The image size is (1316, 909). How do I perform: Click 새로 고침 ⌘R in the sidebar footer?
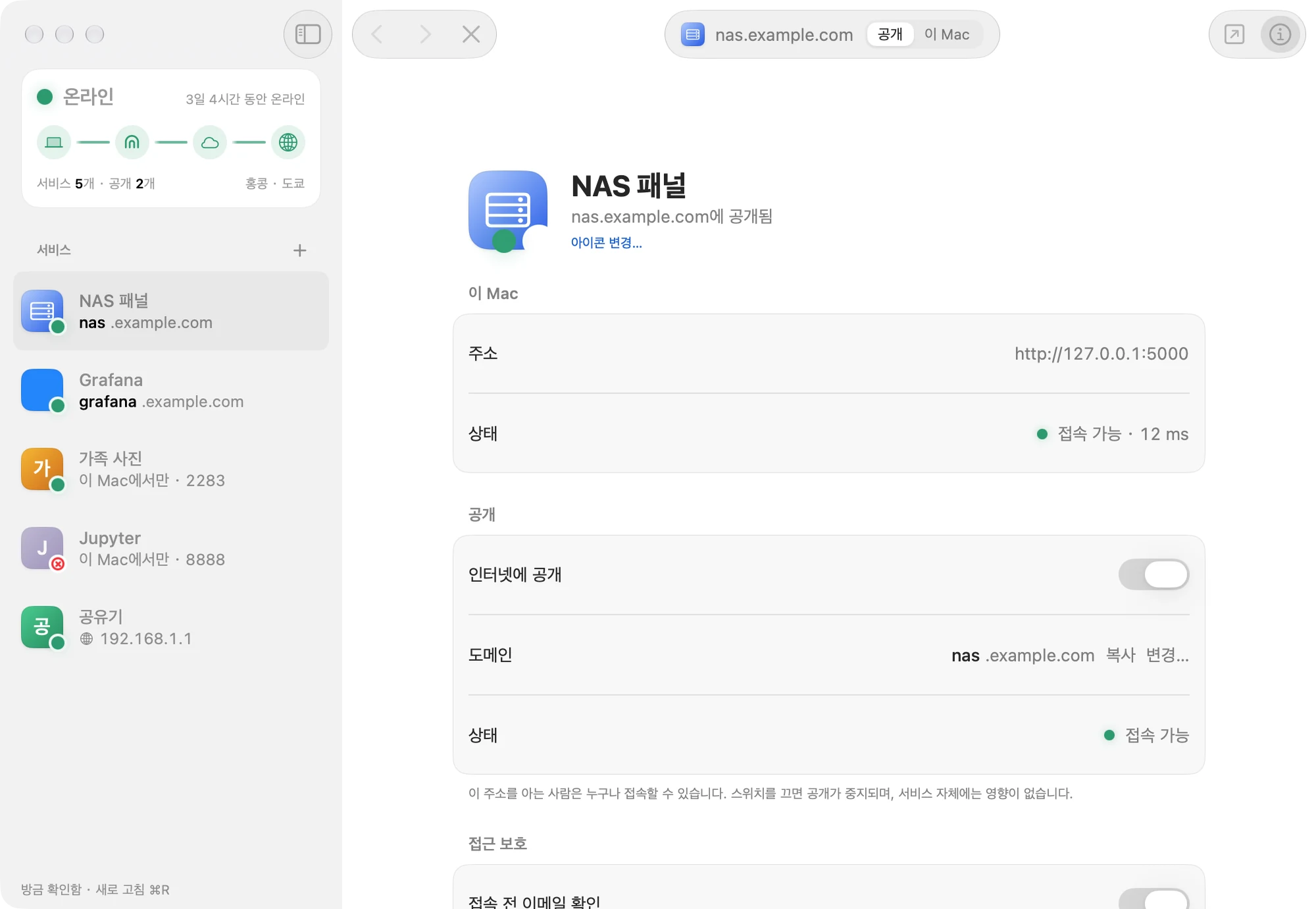point(132,889)
